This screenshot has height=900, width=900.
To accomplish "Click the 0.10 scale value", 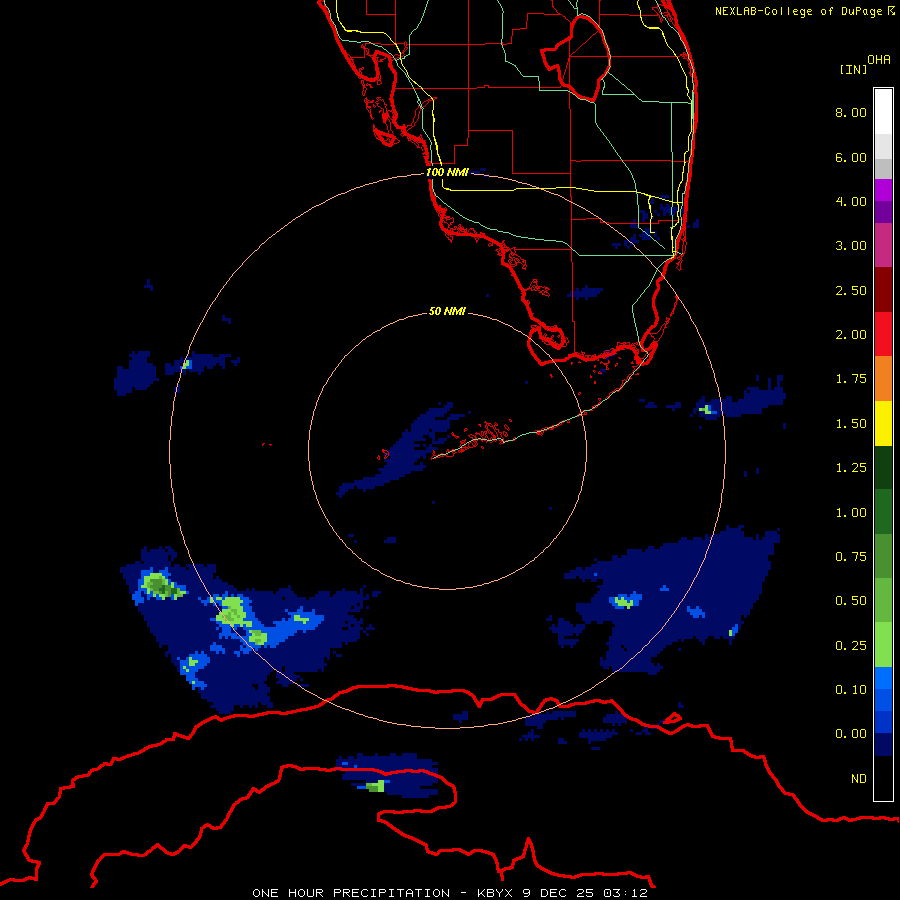I will (x=851, y=690).
